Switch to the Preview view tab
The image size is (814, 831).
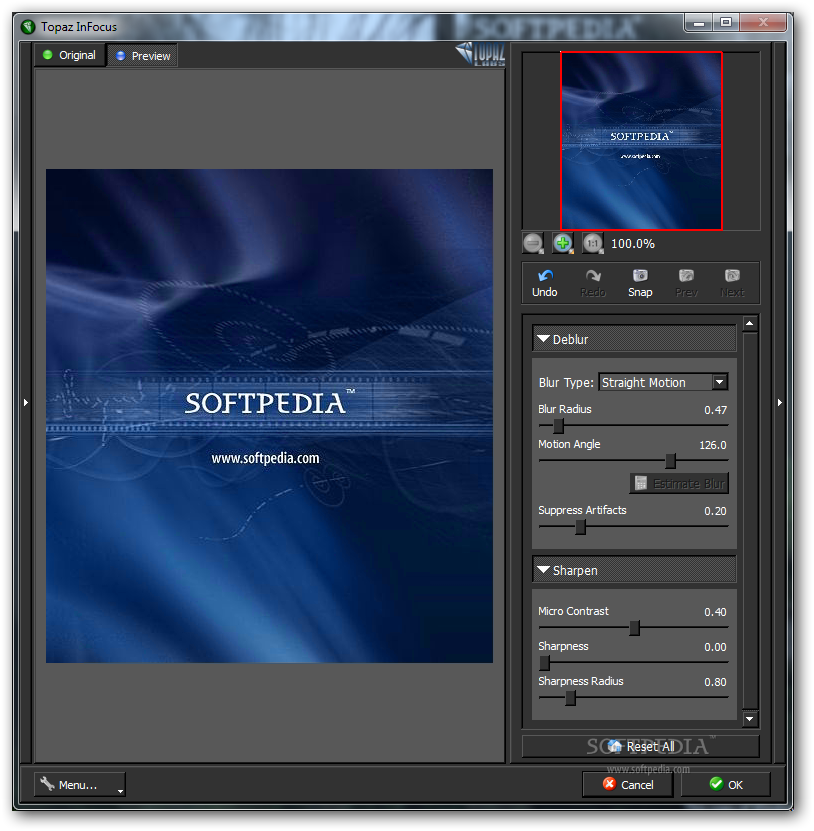143,56
